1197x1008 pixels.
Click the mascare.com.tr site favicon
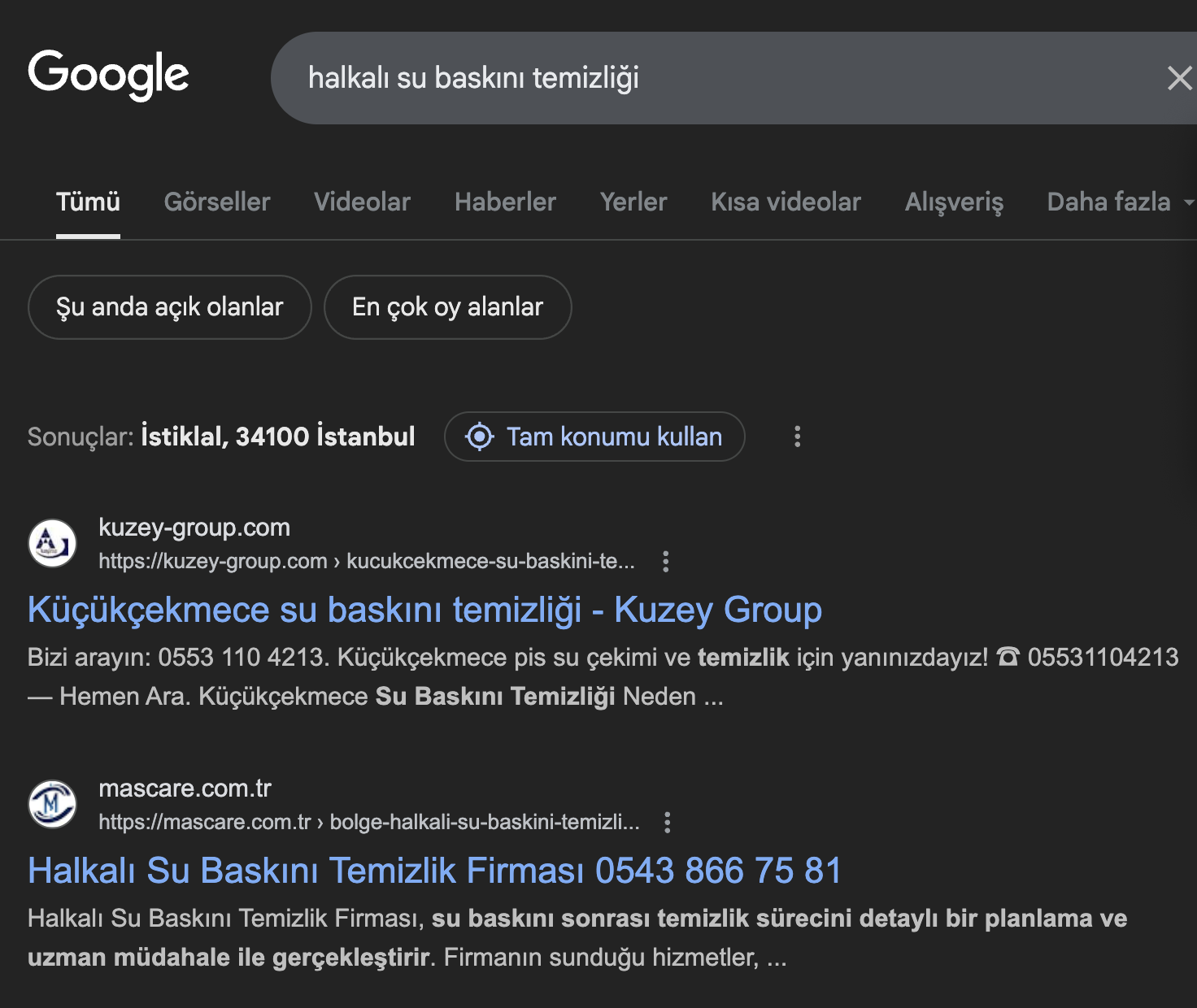[53, 804]
